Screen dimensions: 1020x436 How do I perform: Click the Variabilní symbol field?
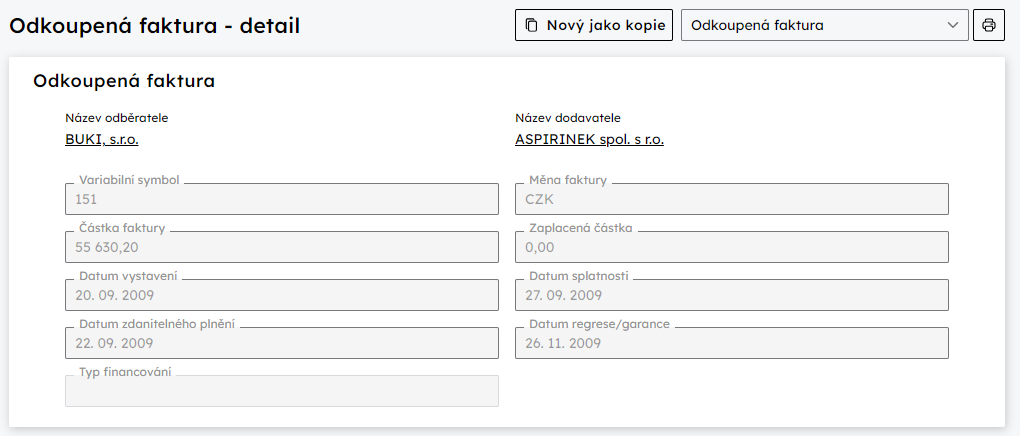[282, 198]
